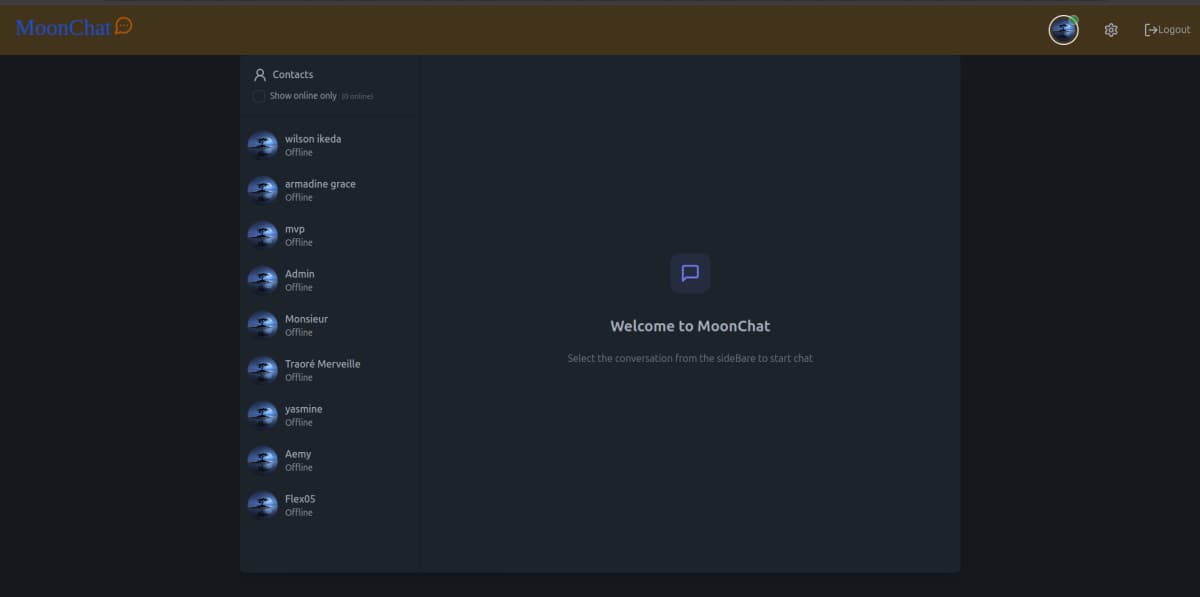Click the profile avatar in header
Image resolution: width=1200 pixels, height=597 pixels.
pos(1063,30)
